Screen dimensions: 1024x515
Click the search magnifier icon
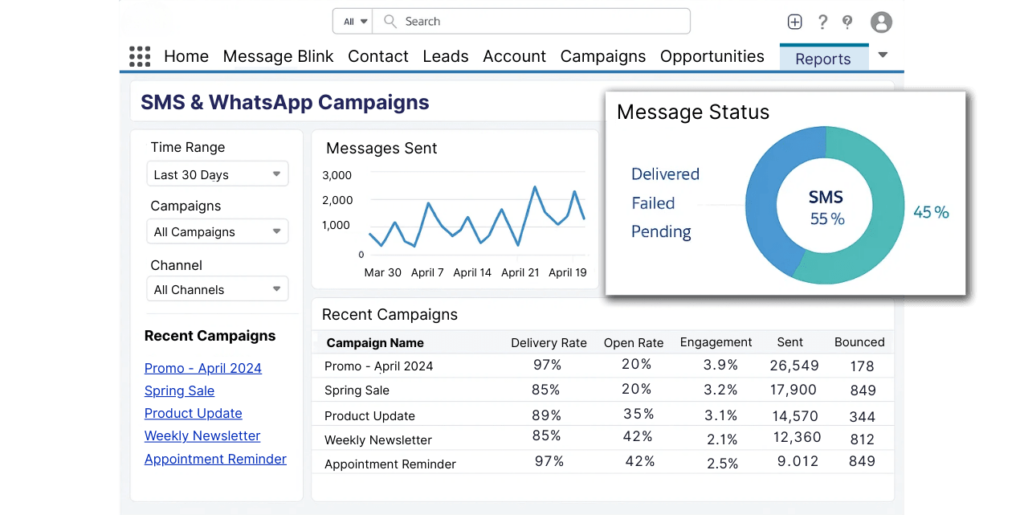(x=390, y=21)
